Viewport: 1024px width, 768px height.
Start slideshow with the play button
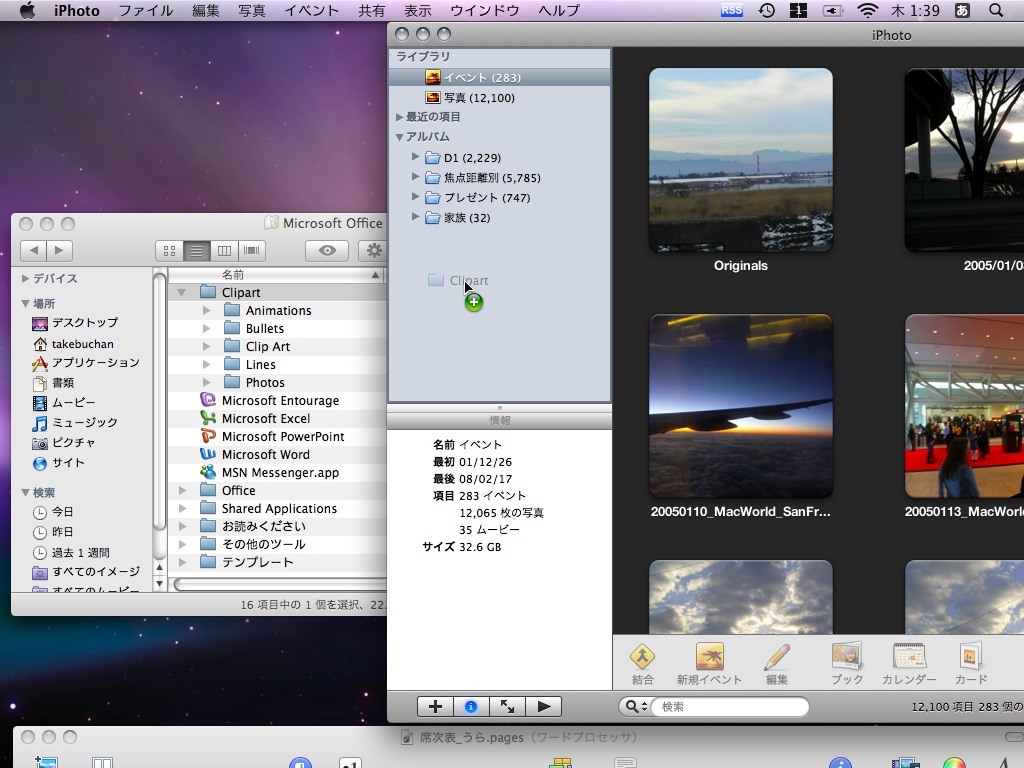click(543, 706)
